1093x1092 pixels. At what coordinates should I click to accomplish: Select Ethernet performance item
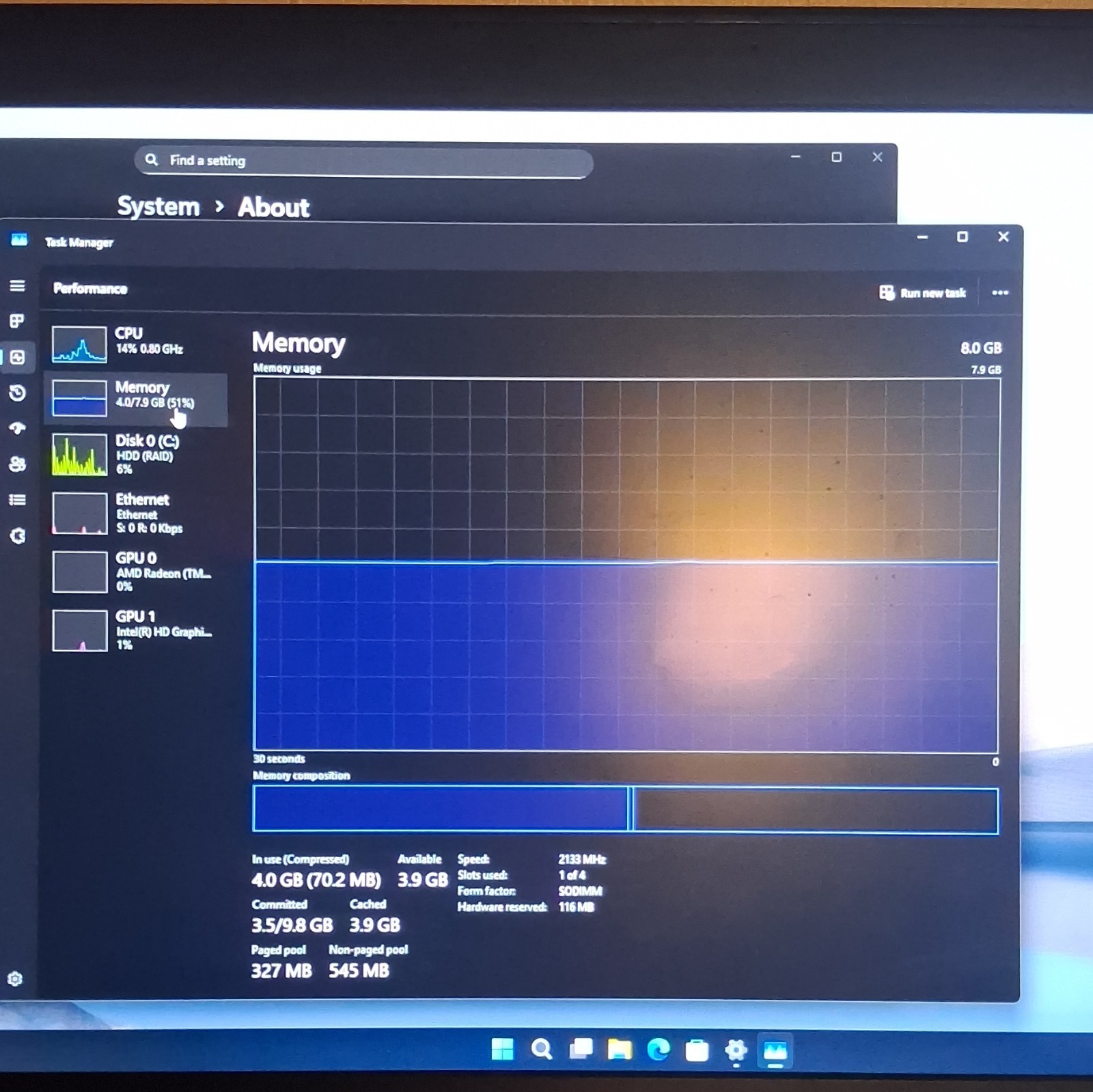135,513
